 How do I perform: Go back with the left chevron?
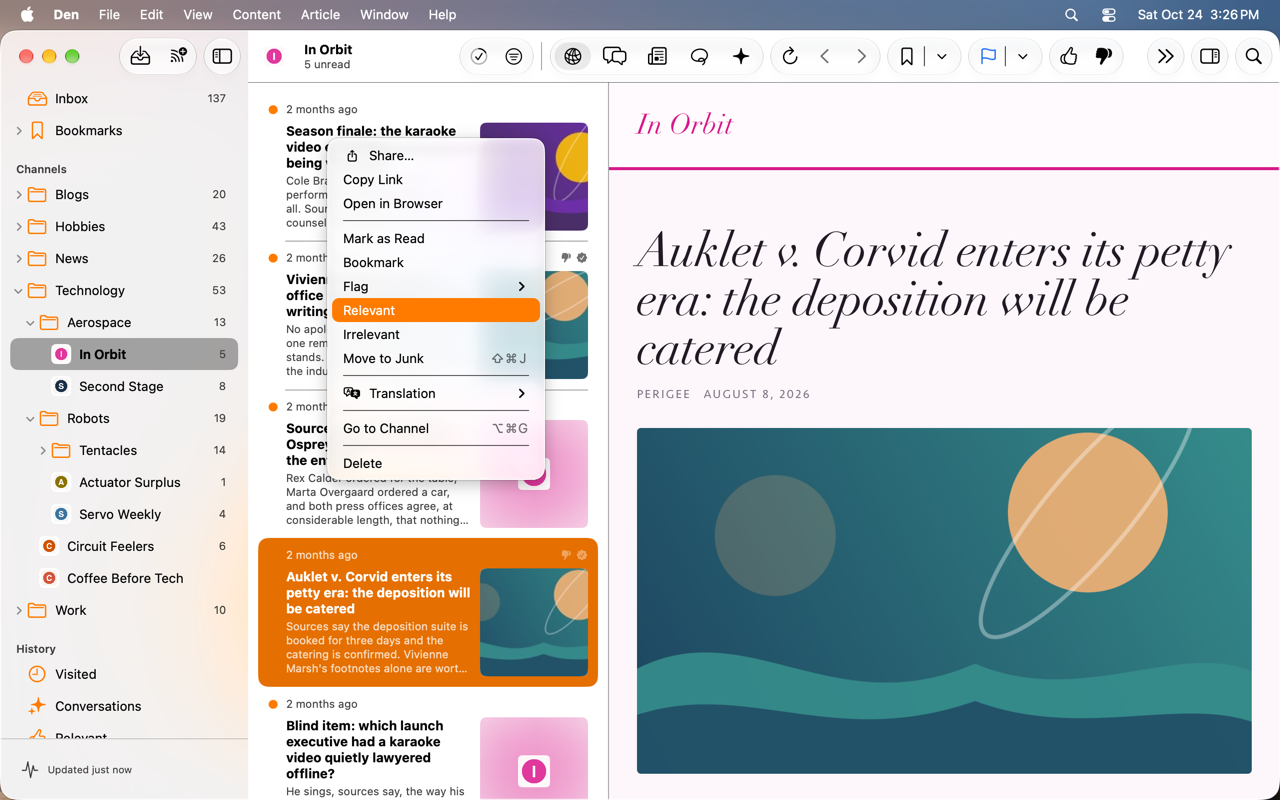point(825,57)
